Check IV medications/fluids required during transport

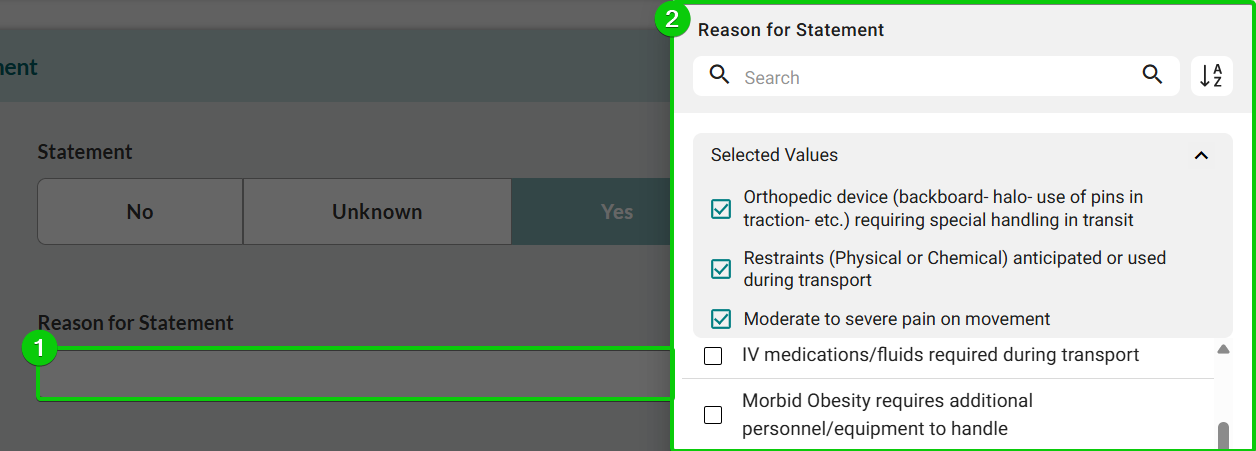713,356
